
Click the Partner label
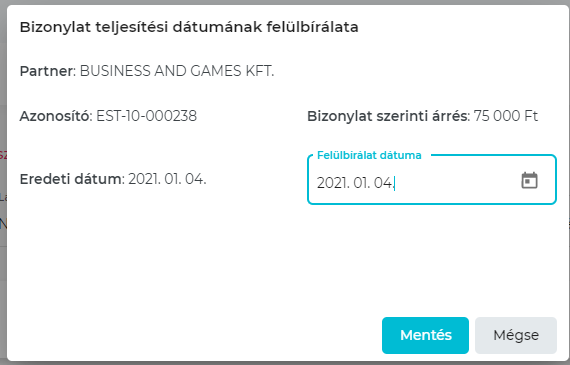[47, 71]
